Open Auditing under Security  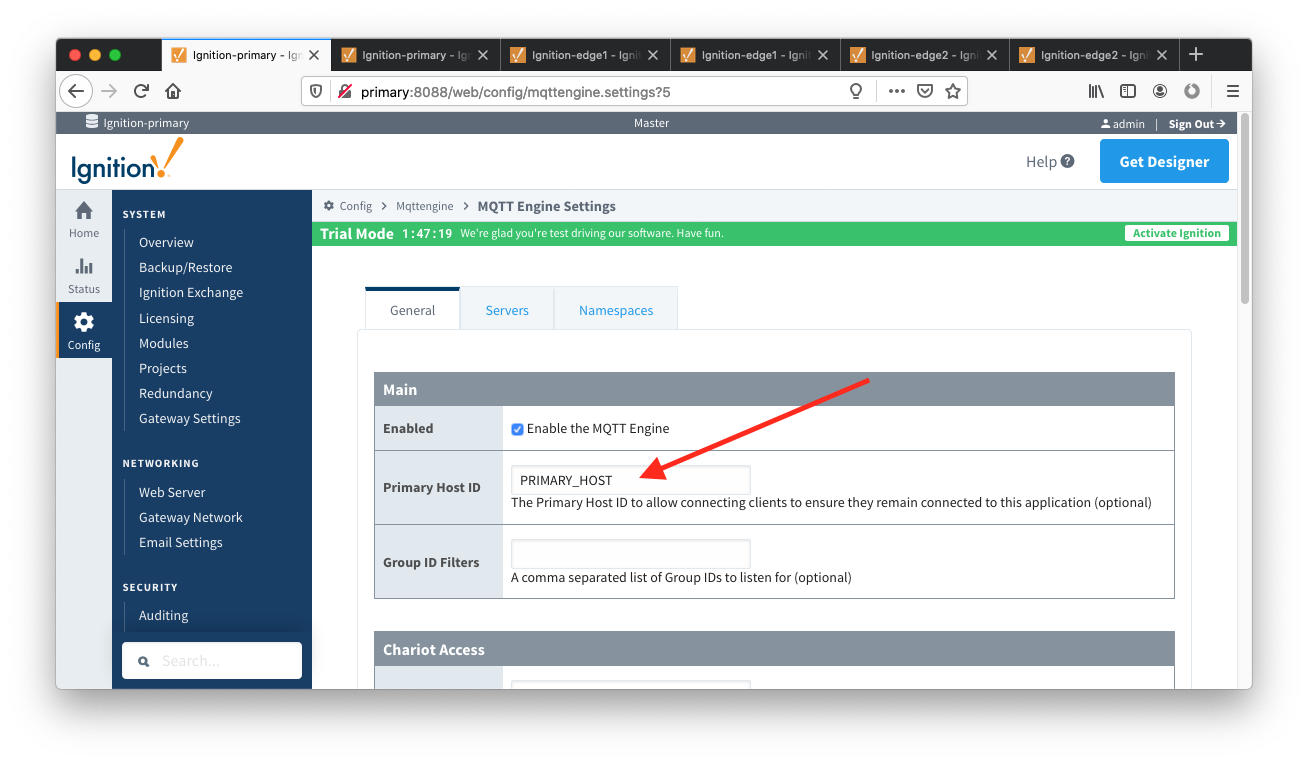coord(164,615)
